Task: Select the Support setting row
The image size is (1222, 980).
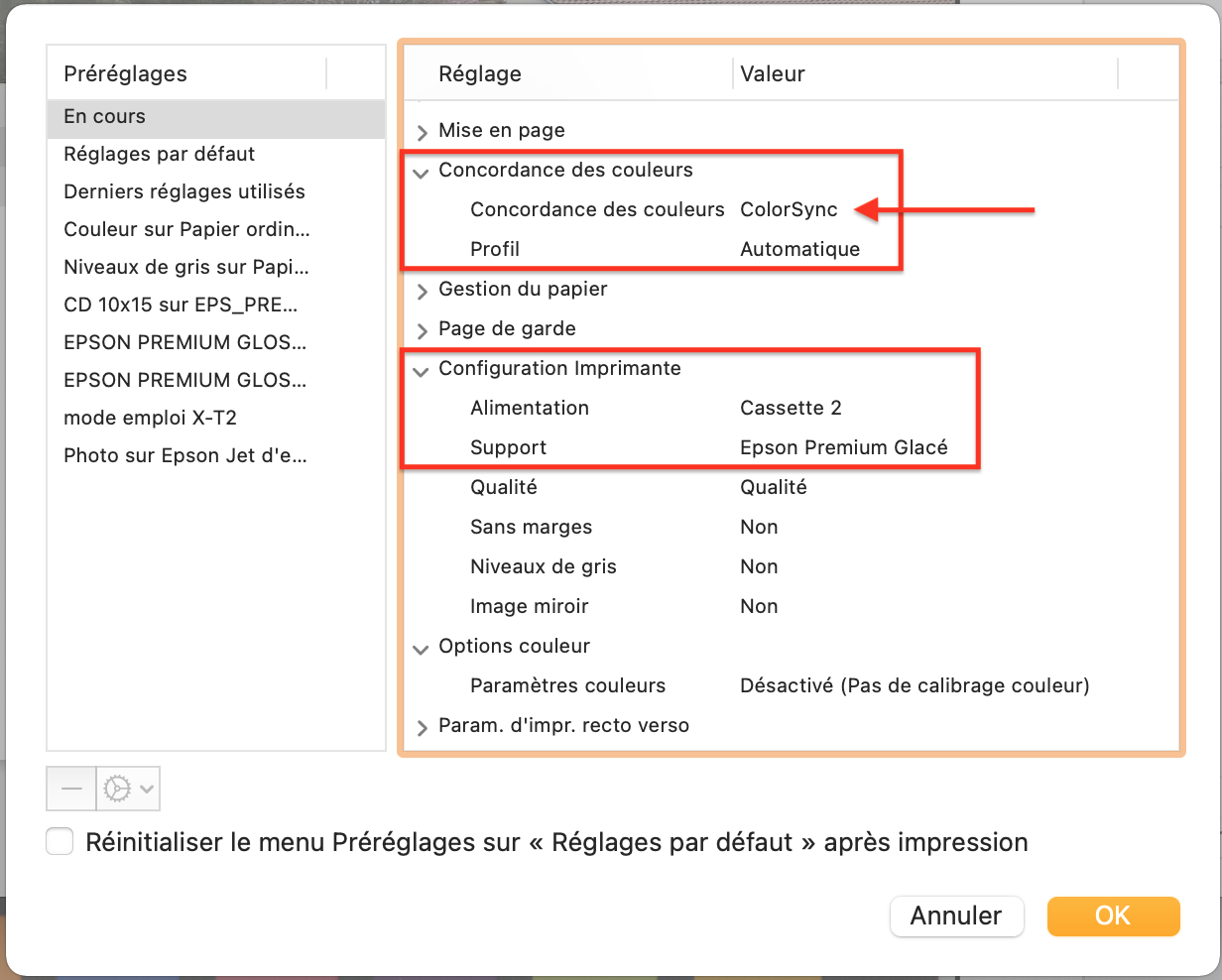Action: [x=793, y=448]
